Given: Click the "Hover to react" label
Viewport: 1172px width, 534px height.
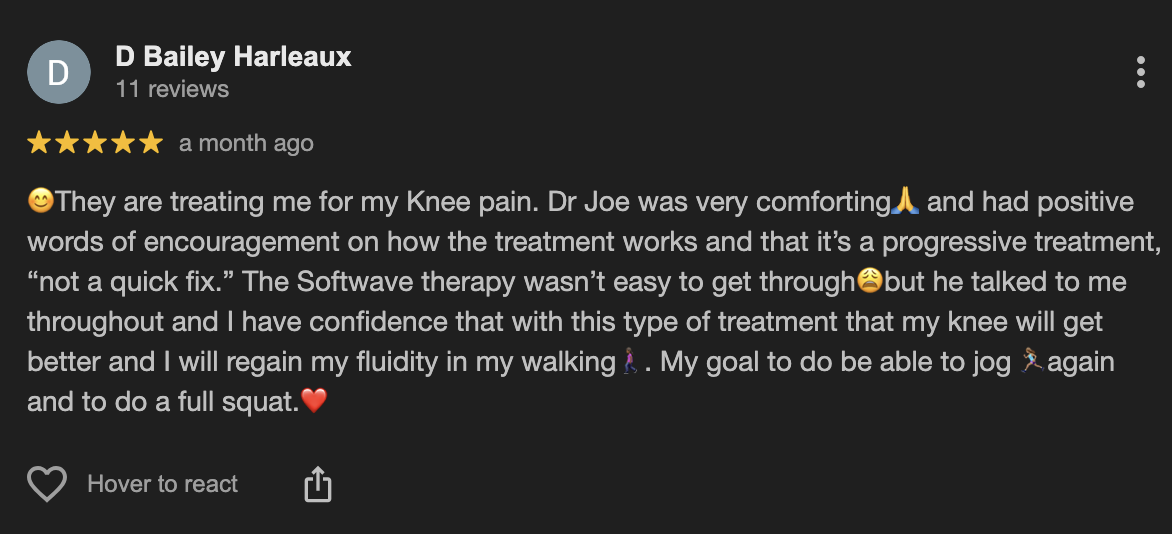Looking at the screenshot, I should pyautogui.click(x=162, y=485).
